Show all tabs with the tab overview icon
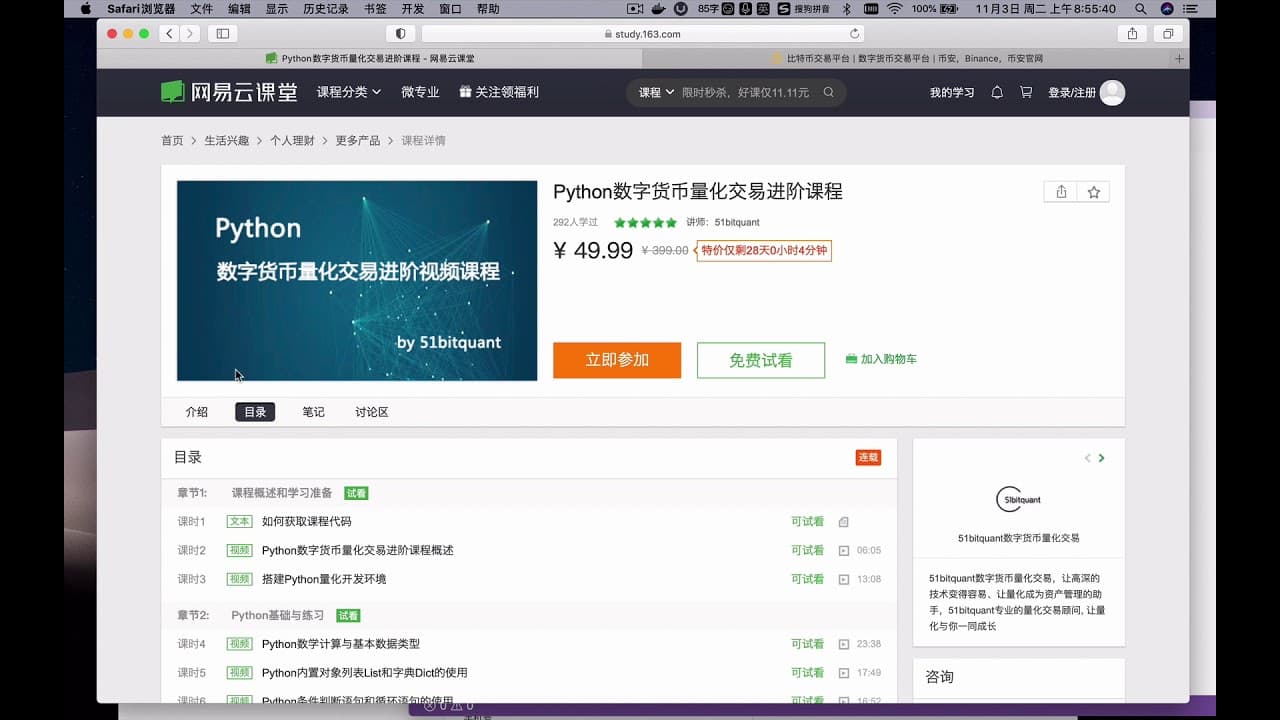Screen dimensions: 1280x720 [1168, 33]
